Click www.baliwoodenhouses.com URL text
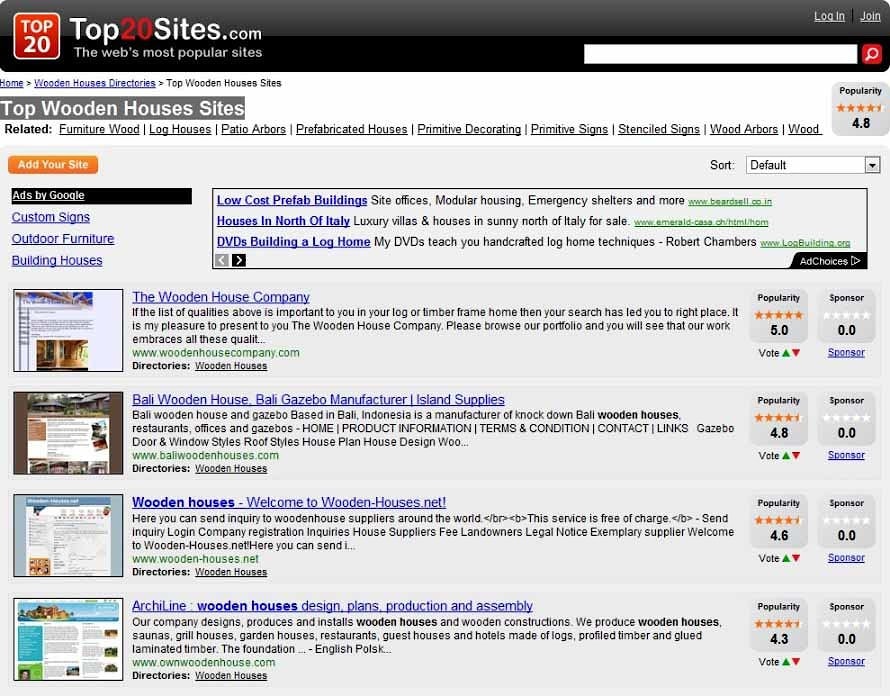 point(205,455)
